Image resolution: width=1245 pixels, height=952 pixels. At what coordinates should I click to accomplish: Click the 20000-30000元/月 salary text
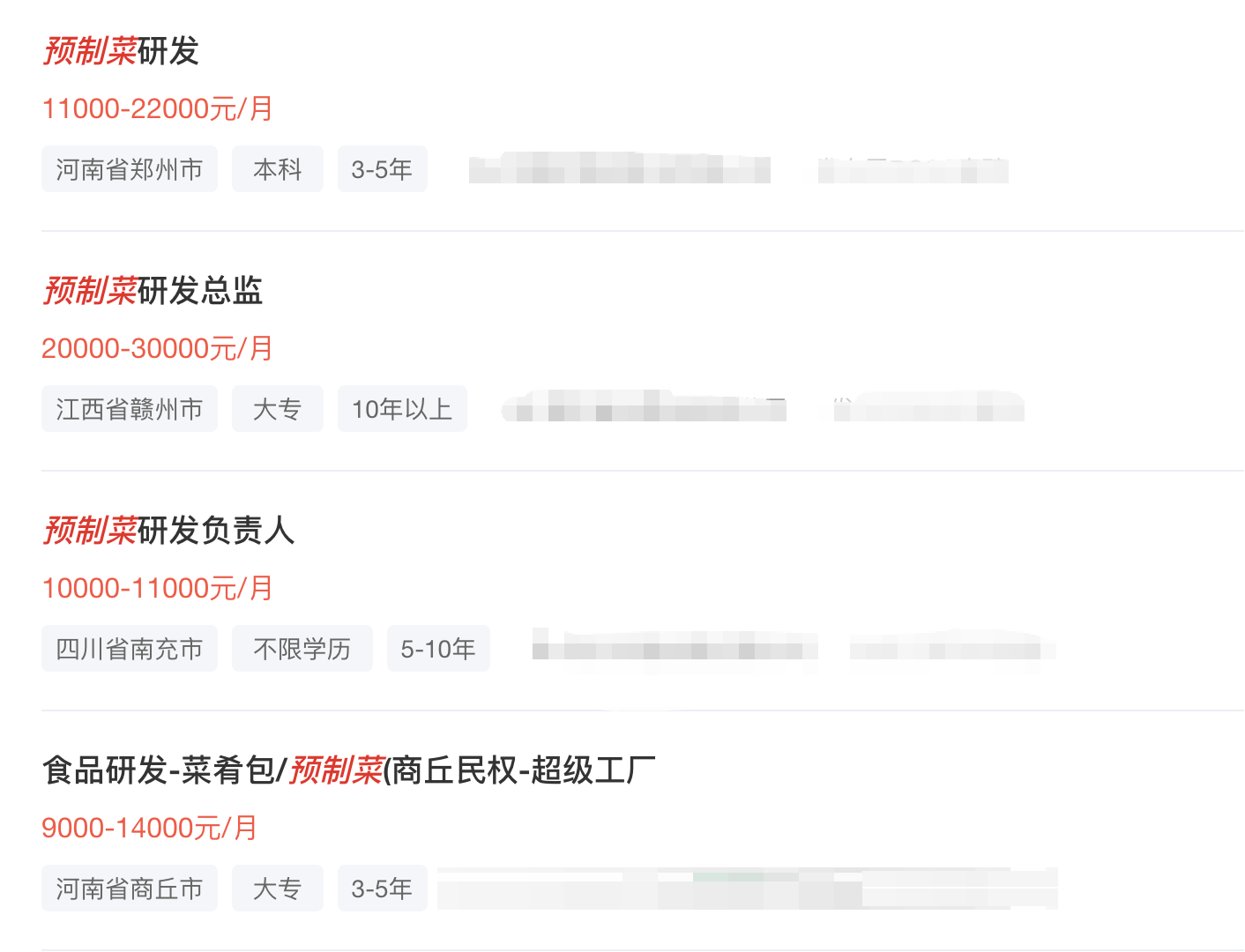click(x=158, y=348)
